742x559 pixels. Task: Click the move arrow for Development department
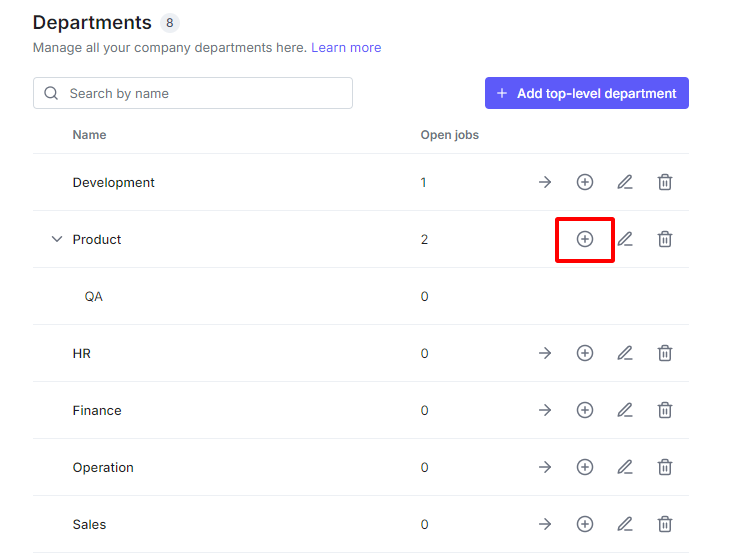tap(545, 182)
